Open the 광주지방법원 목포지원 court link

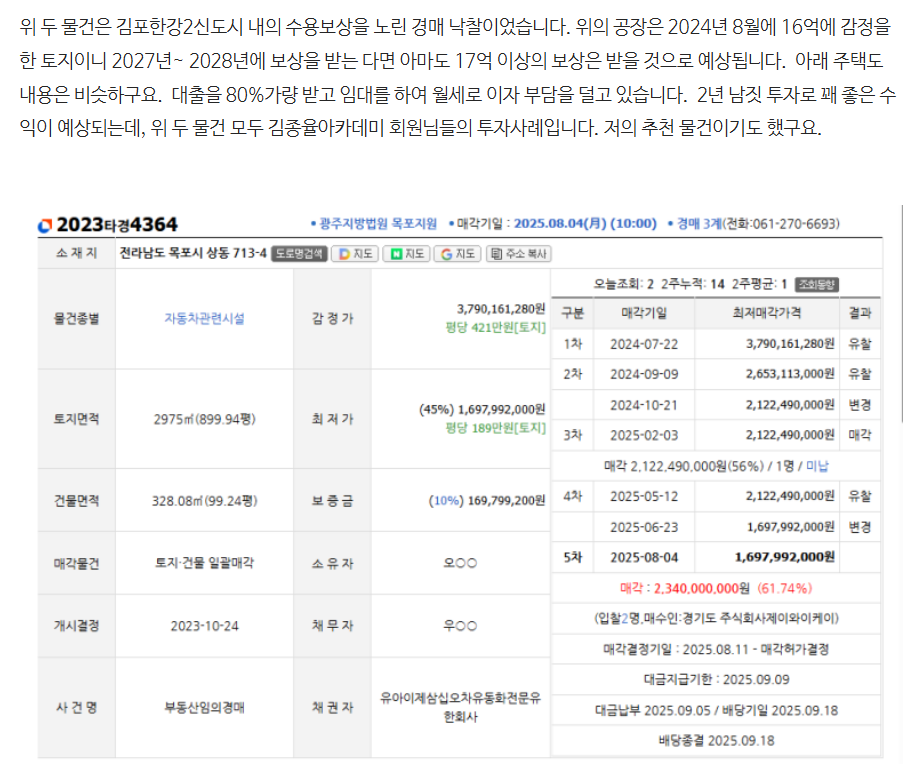(373, 224)
